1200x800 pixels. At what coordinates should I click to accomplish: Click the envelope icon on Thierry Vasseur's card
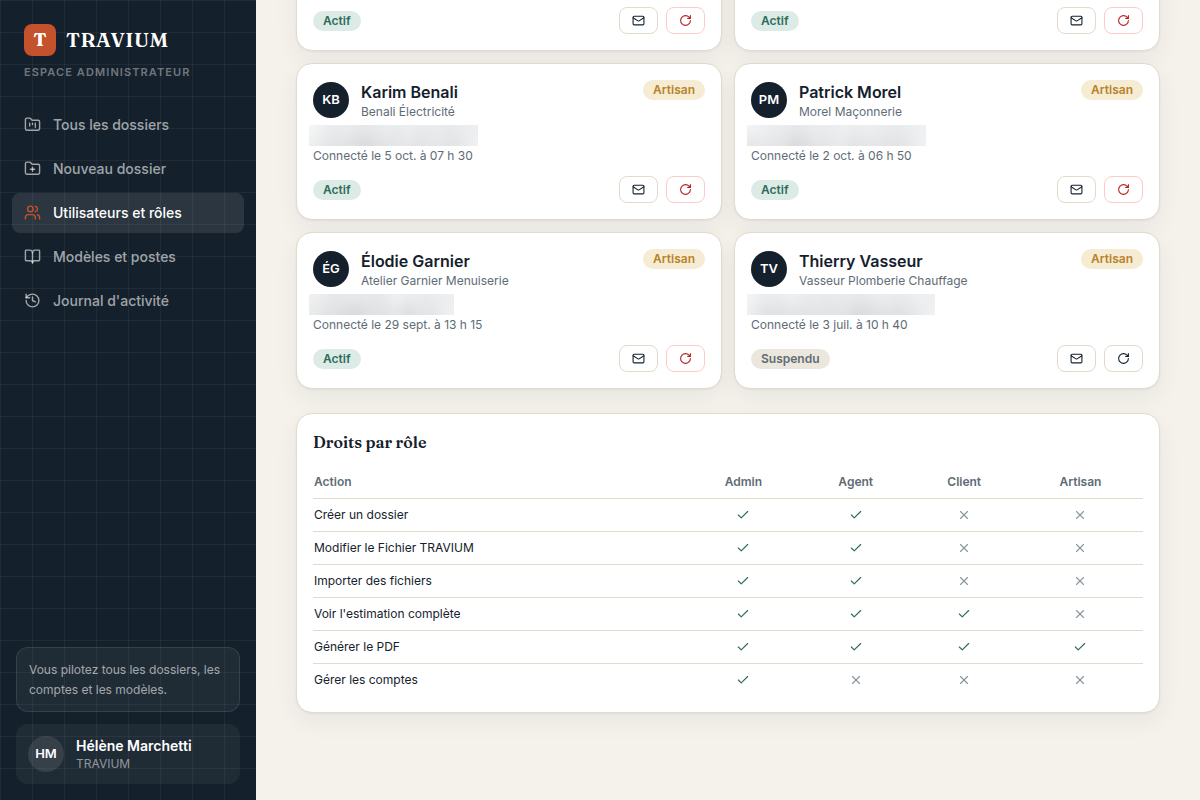pos(1077,358)
